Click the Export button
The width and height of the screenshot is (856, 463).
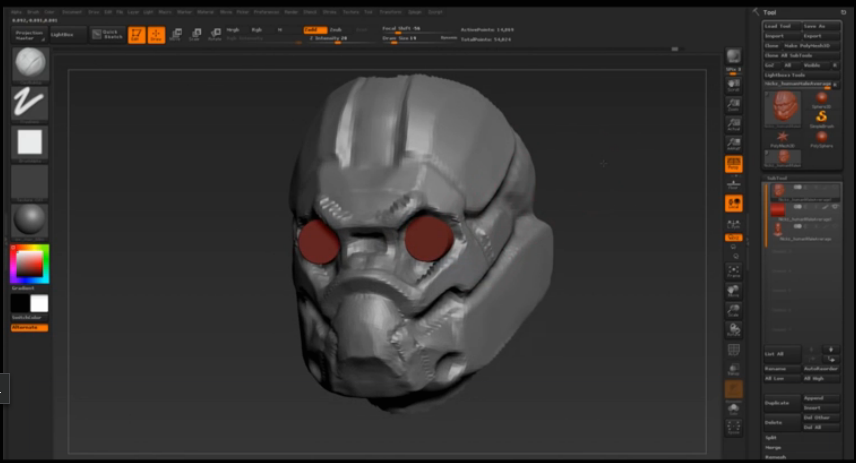821,36
